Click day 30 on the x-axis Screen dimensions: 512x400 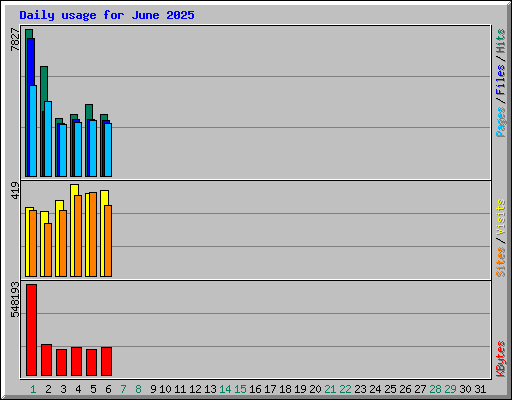[465, 389]
